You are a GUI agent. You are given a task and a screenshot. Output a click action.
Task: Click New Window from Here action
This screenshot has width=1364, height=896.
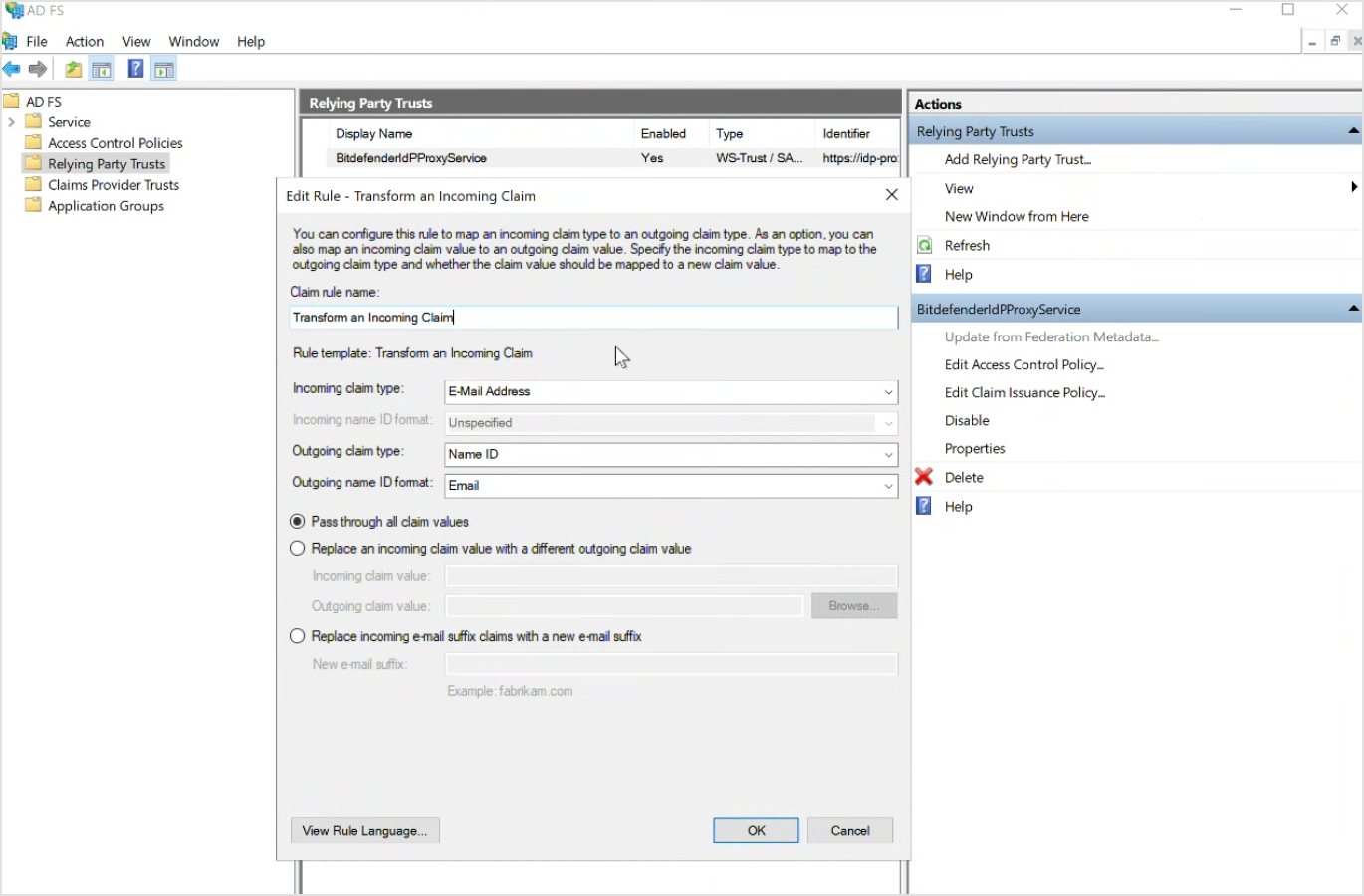point(1017,216)
